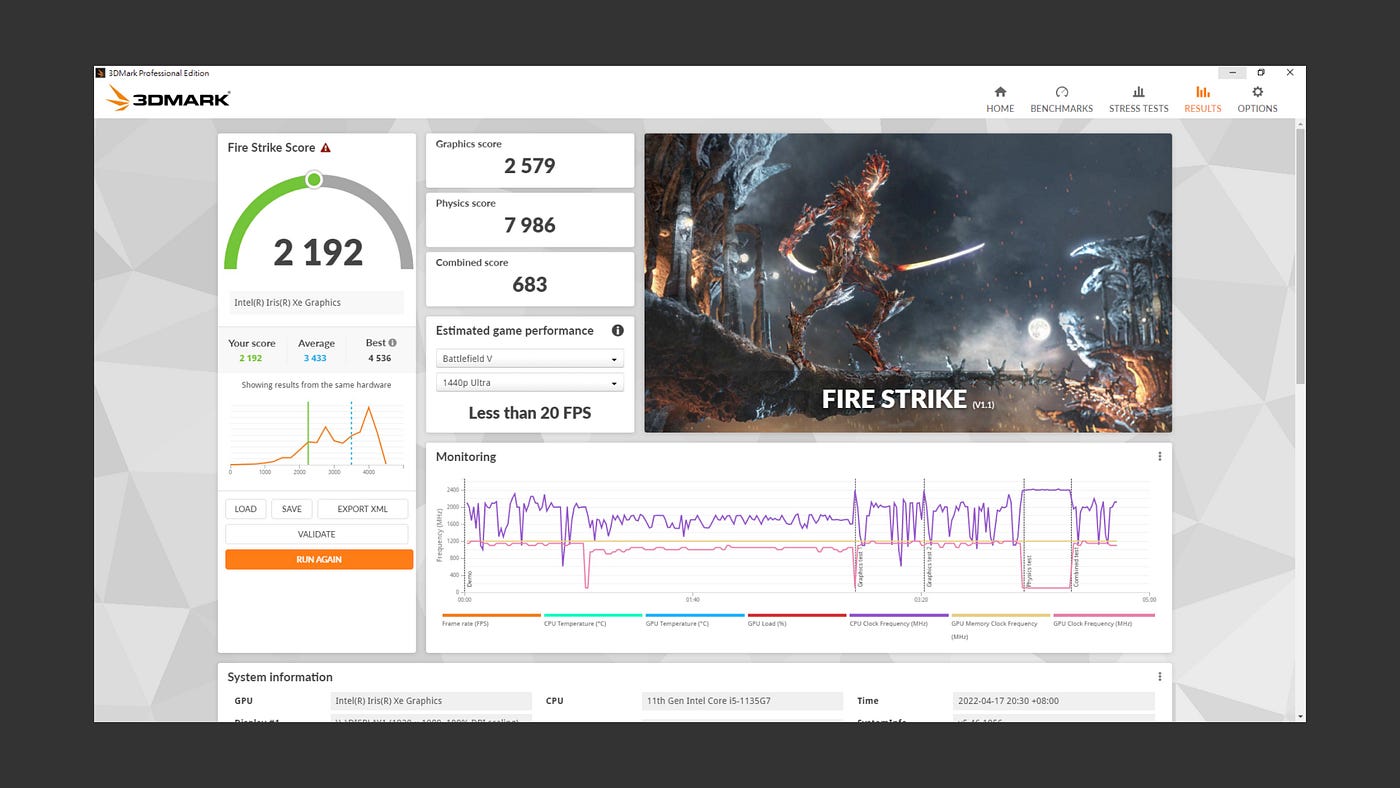Click the SAVE button
This screenshot has width=1400, height=788.
[x=292, y=509]
